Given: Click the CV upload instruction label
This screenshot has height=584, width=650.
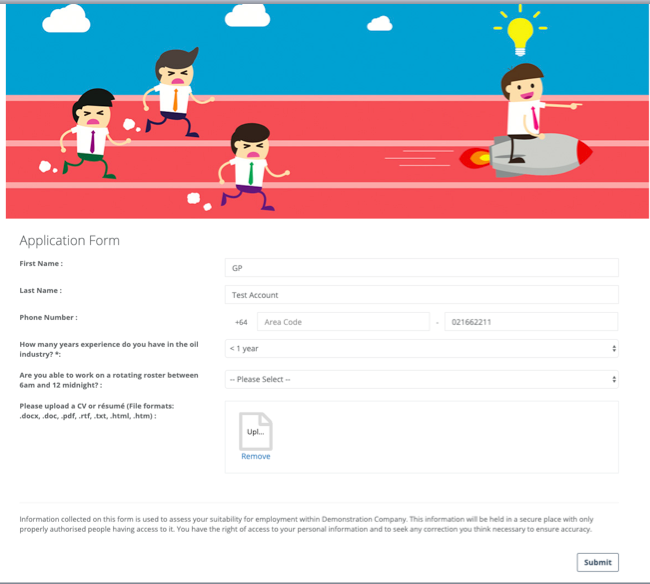Looking at the screenshot, I should click(x=97, y=411).
